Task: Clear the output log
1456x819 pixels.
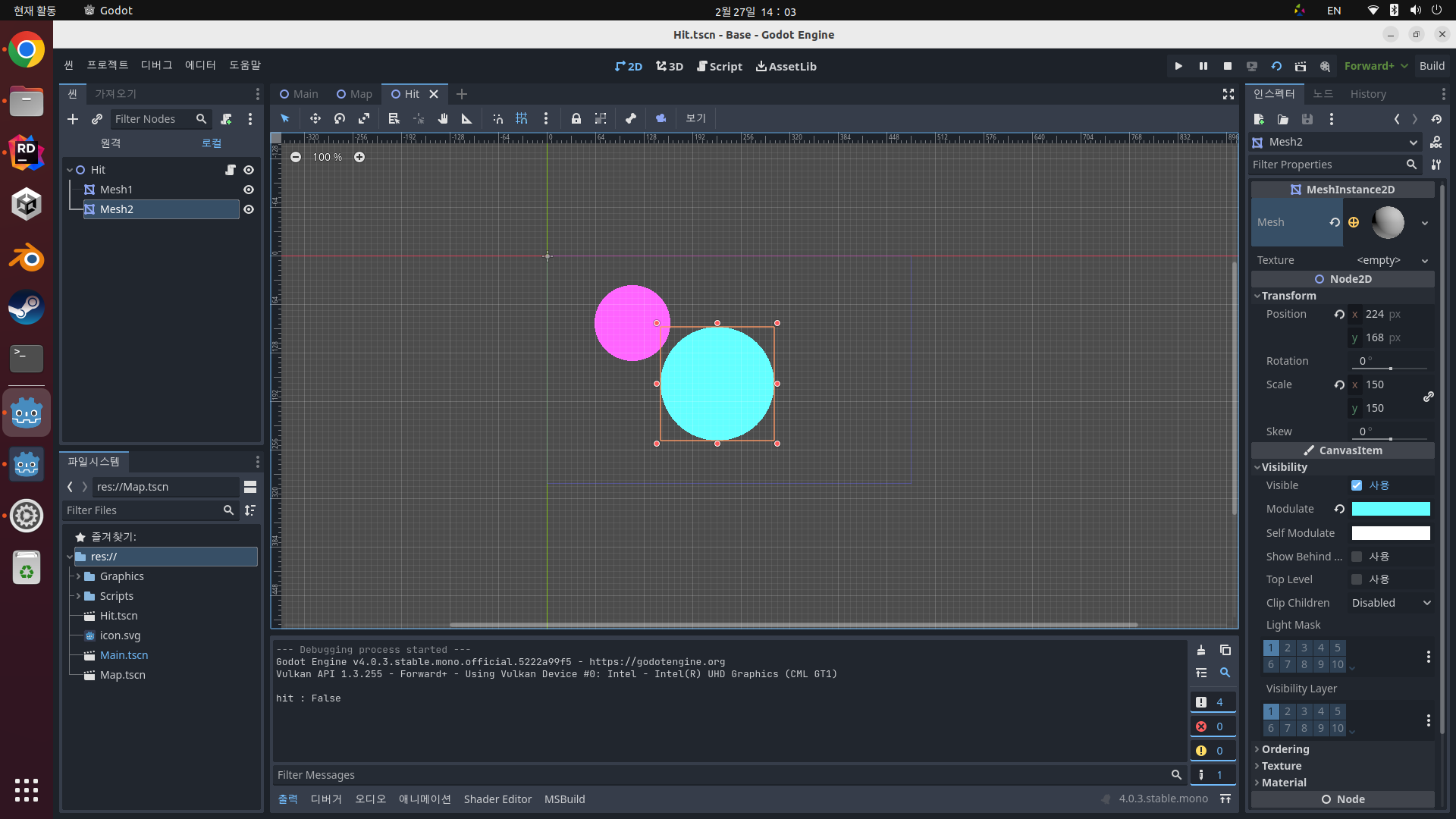Action: click(1201, 650)
